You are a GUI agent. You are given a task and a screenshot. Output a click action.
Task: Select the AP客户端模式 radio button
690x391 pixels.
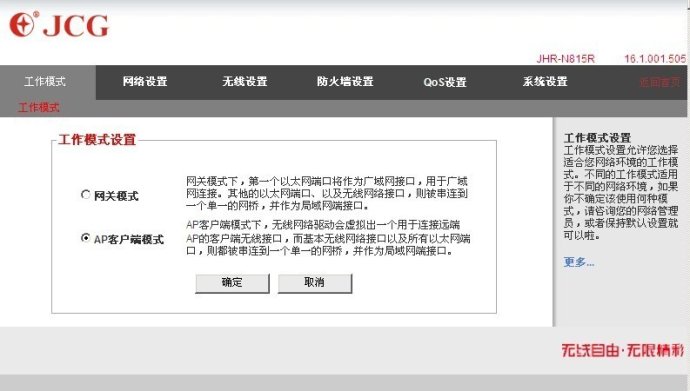[85, 238]
